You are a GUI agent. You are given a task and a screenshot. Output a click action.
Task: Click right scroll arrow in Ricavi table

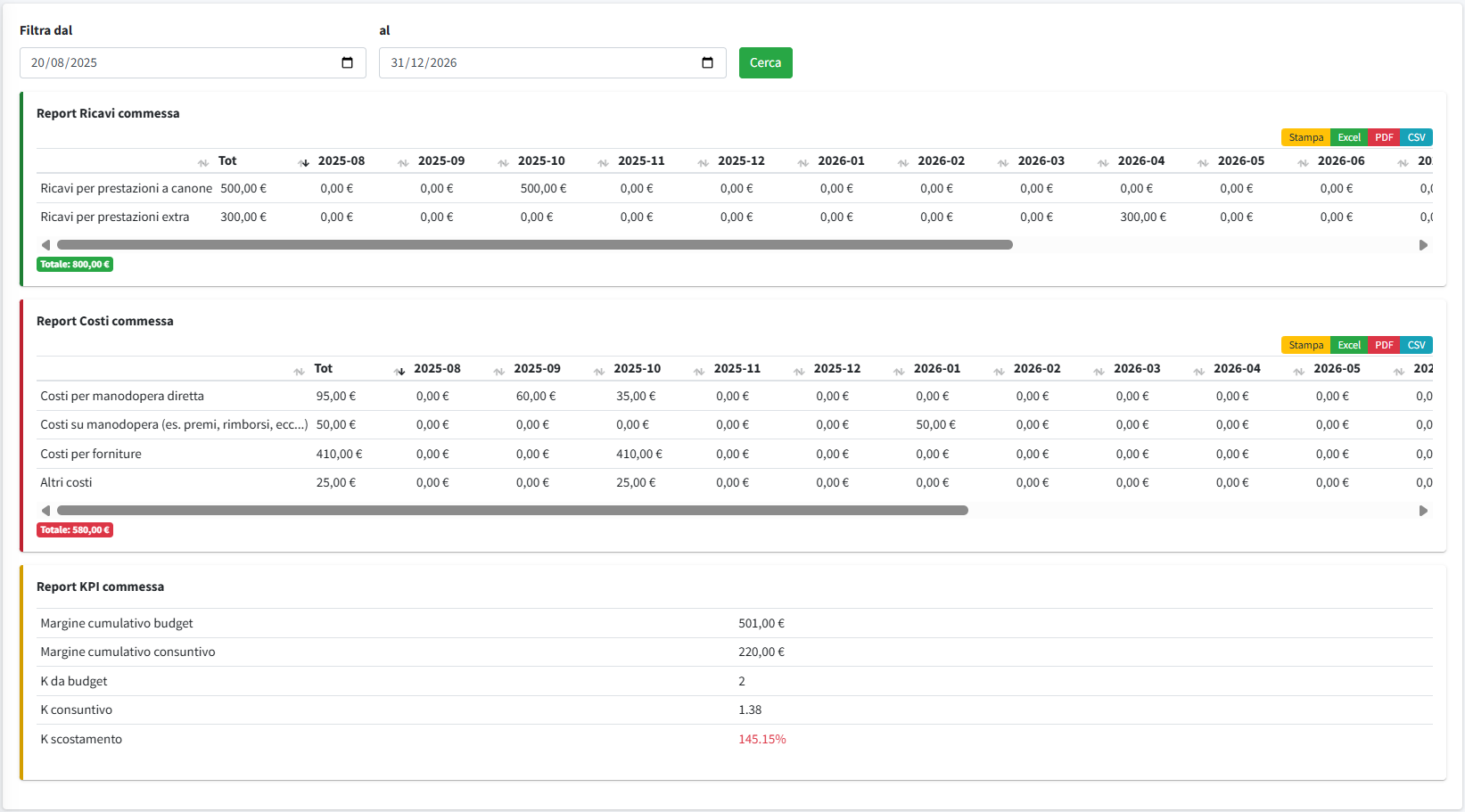pos(1423,245)
